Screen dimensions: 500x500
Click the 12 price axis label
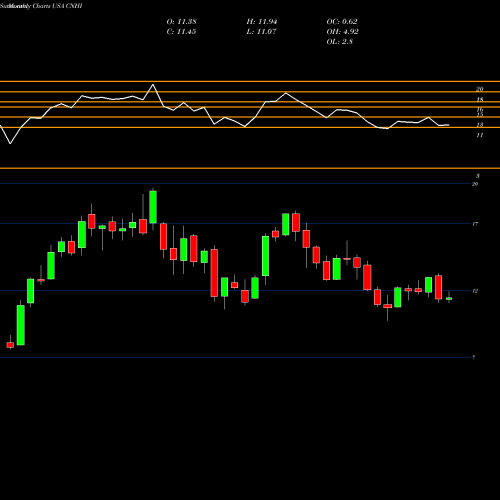pos(475,291)
